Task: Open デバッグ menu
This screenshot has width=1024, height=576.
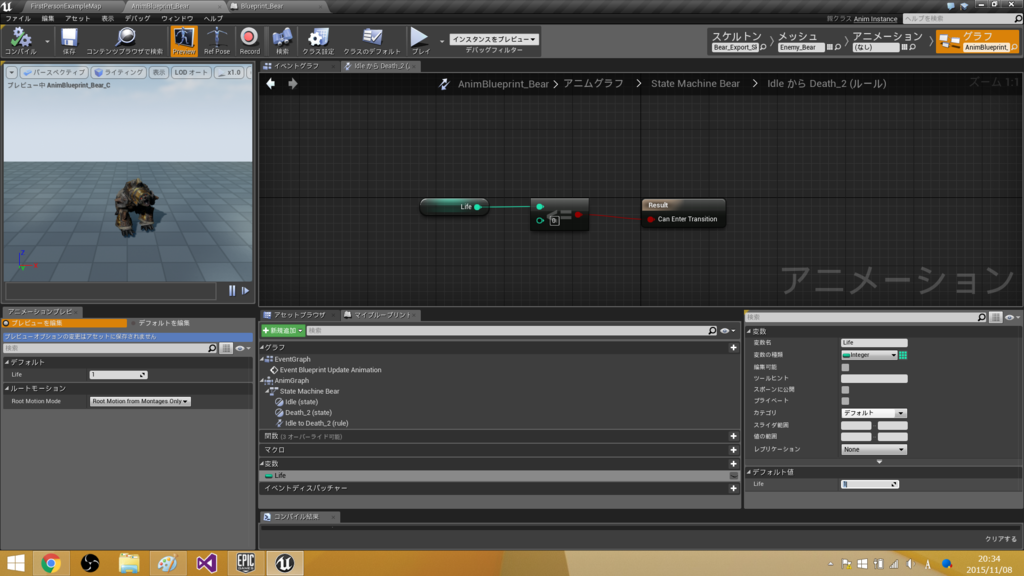Action: (137, 19)
